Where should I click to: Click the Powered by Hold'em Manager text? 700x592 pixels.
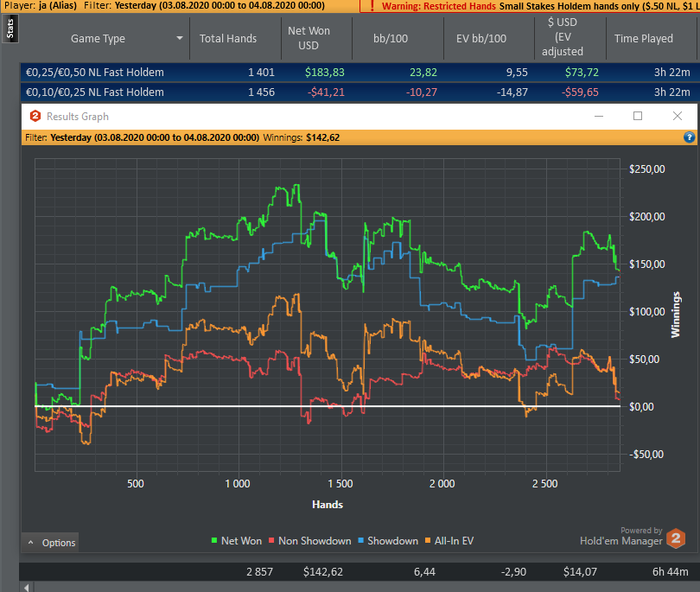(621, 537)
